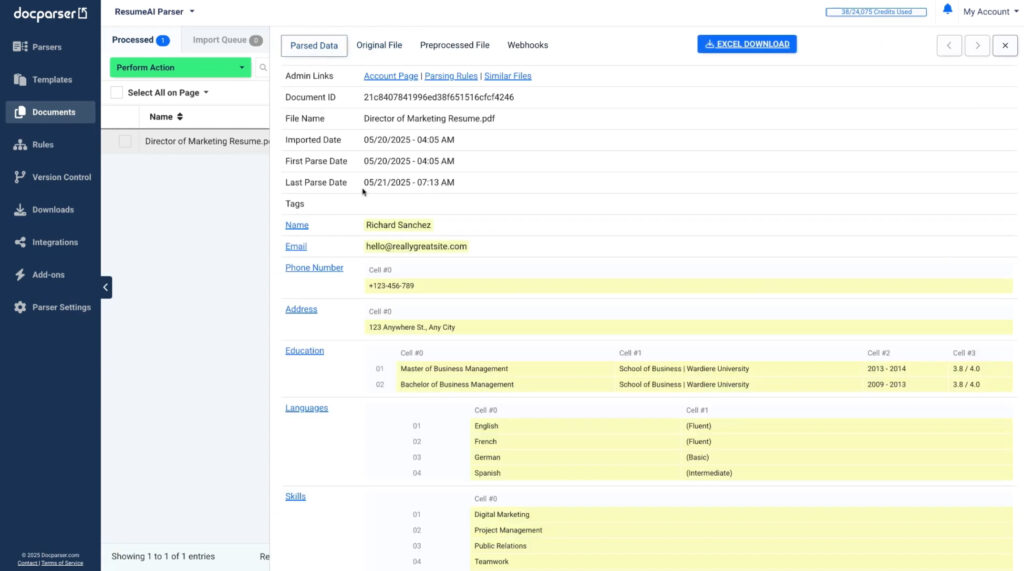Click the Email field link
Image resolution: width=1024 pixels, height=571 pixels.
pyautogui.click(x=296, y=246)
